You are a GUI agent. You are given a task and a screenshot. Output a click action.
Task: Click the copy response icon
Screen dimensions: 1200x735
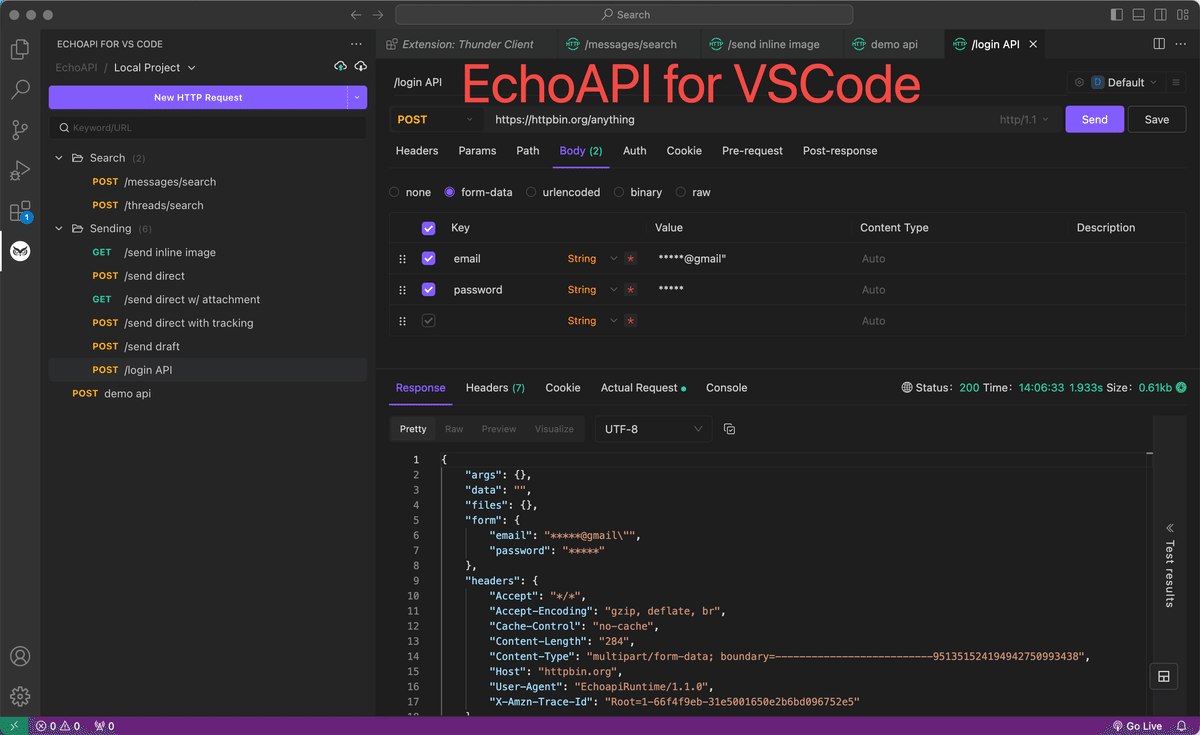click(729, 428)
